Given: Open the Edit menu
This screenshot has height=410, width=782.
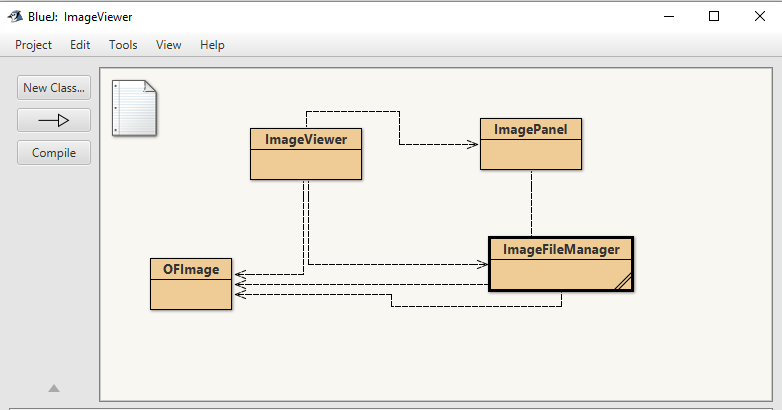Looking at the screenshot, I should click(80, 45).
